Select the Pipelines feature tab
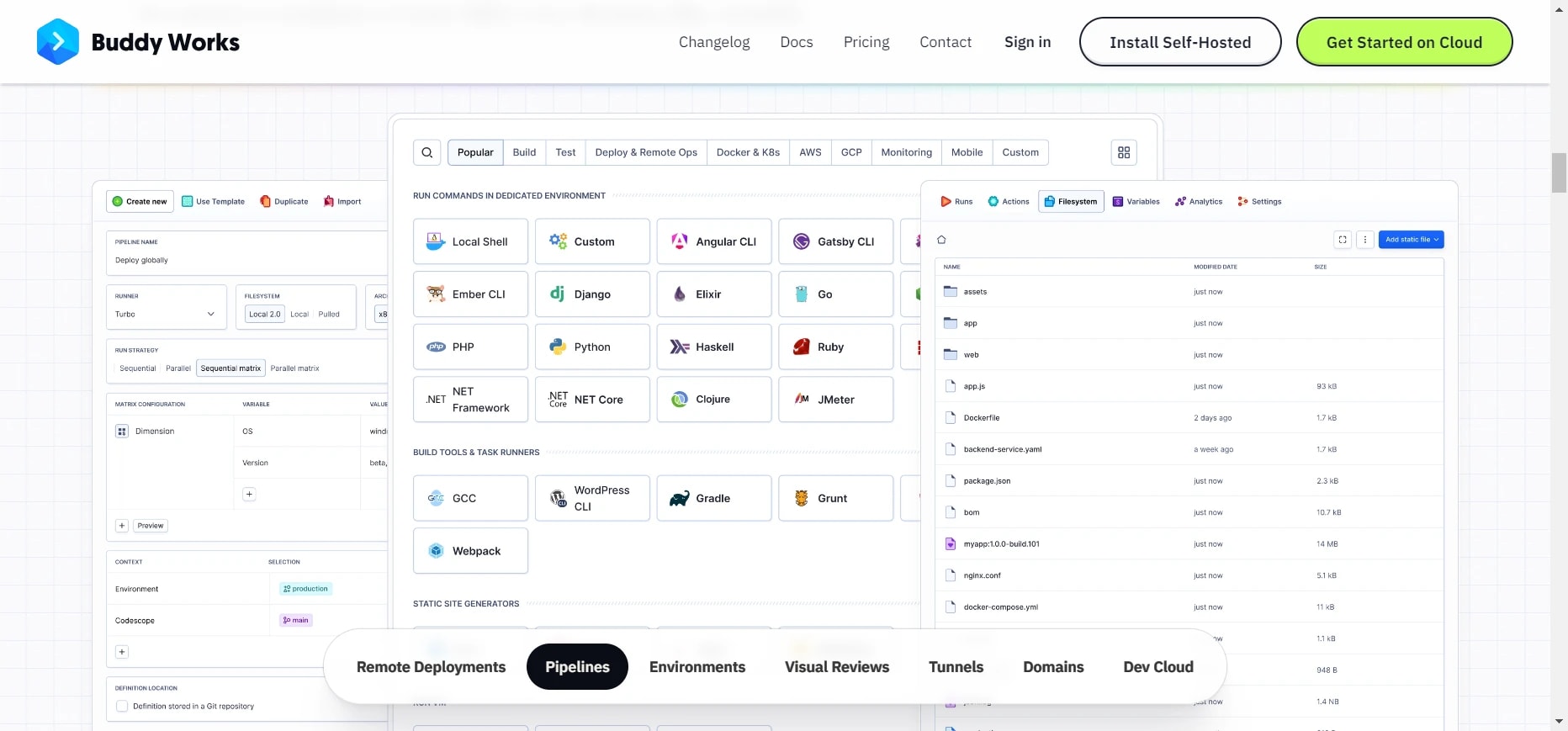This screenshot has width=1568, height=731. (577, 667)
